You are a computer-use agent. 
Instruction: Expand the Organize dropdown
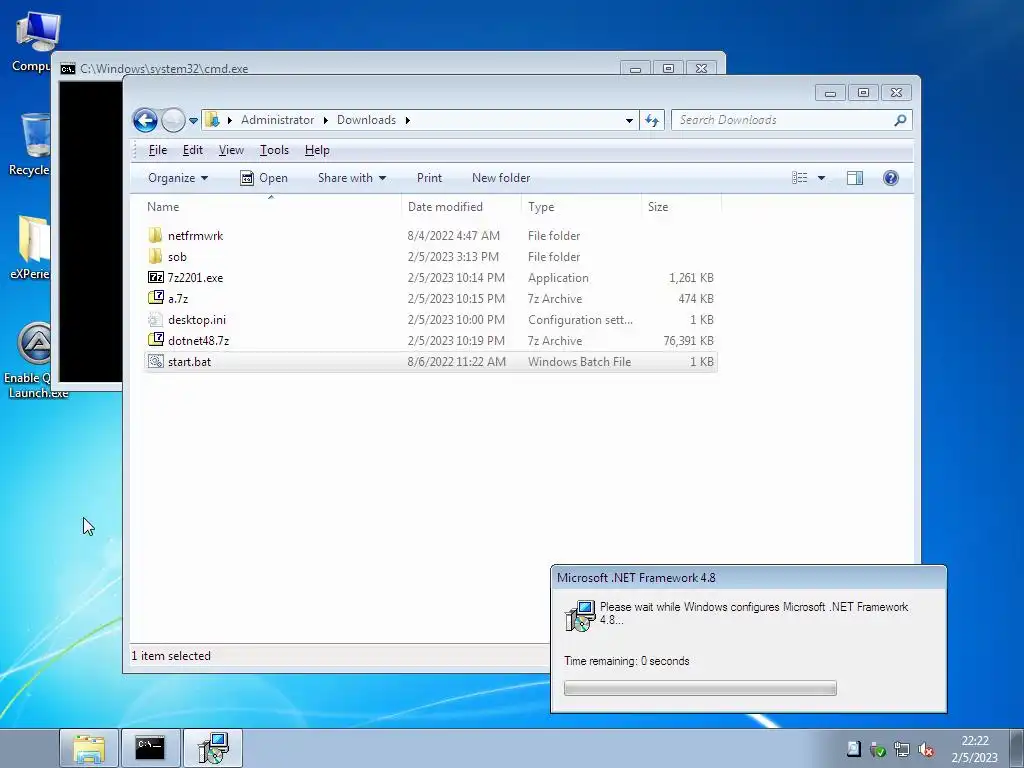178,178
